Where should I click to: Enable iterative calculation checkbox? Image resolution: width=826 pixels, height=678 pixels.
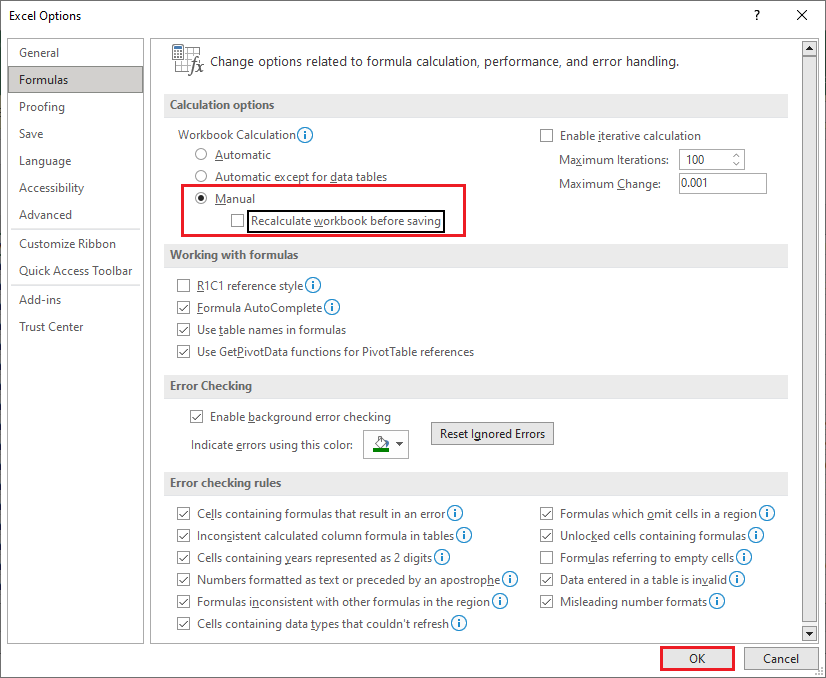546,136
